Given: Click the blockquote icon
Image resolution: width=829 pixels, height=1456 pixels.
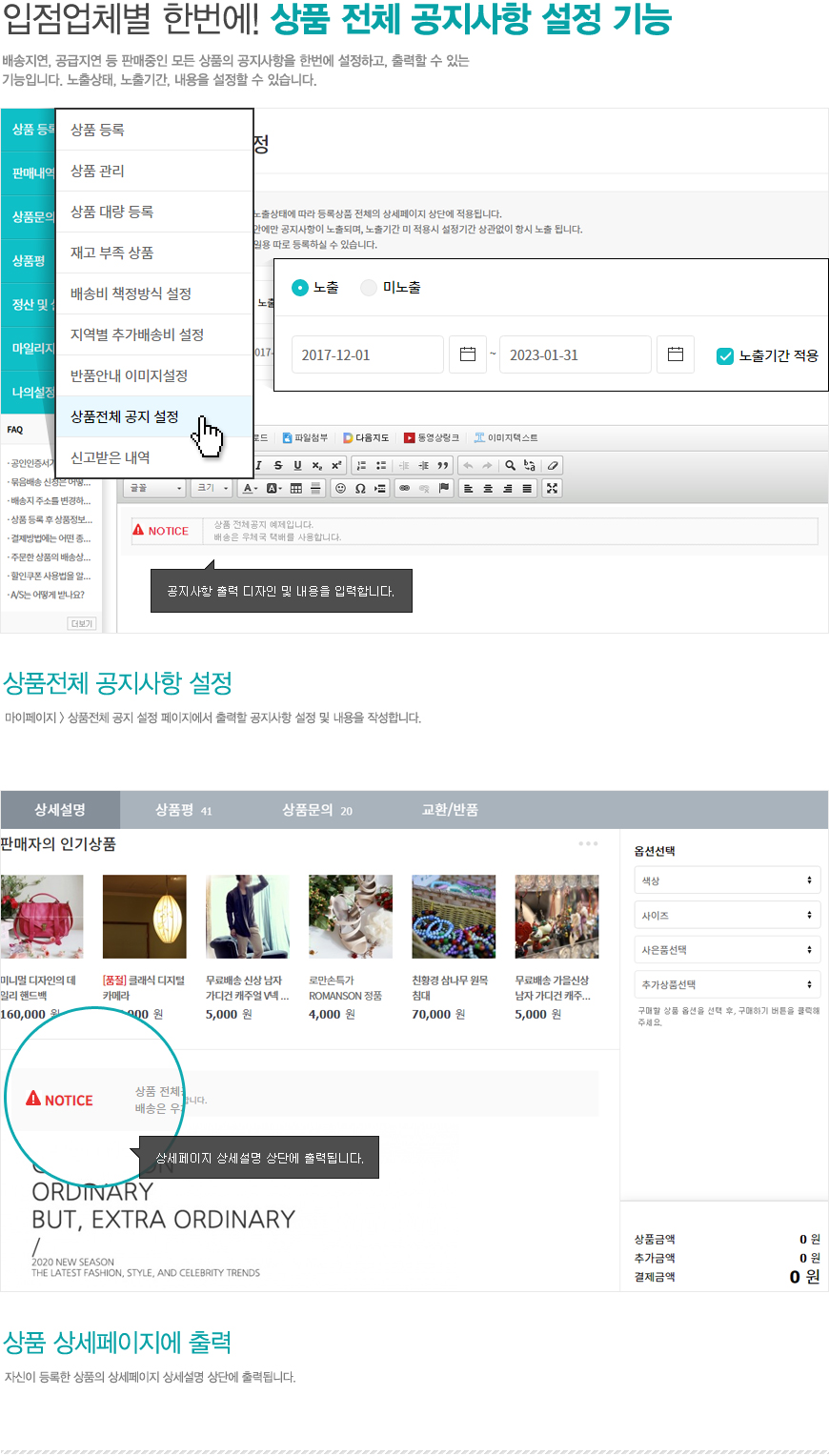Looking at the screenshot, I should pyautogui.click(x=443, y=465).
